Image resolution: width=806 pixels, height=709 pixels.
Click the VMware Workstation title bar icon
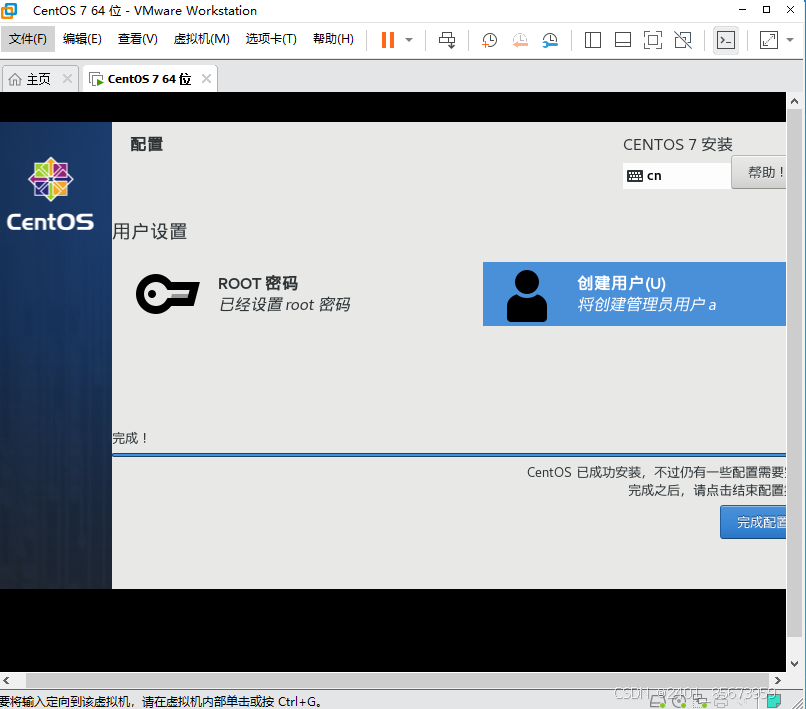(x=9, y=10)
